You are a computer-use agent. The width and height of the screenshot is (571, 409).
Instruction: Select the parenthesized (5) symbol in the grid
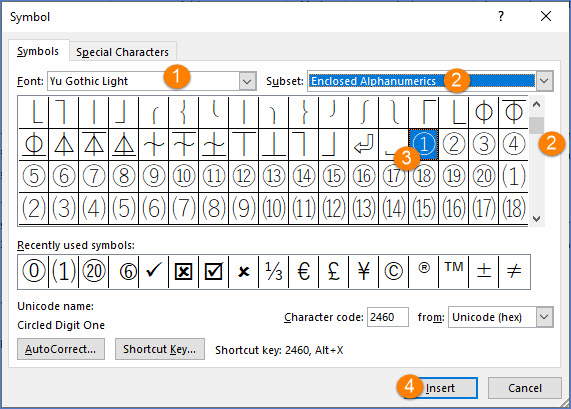click(x=124, y=208)
